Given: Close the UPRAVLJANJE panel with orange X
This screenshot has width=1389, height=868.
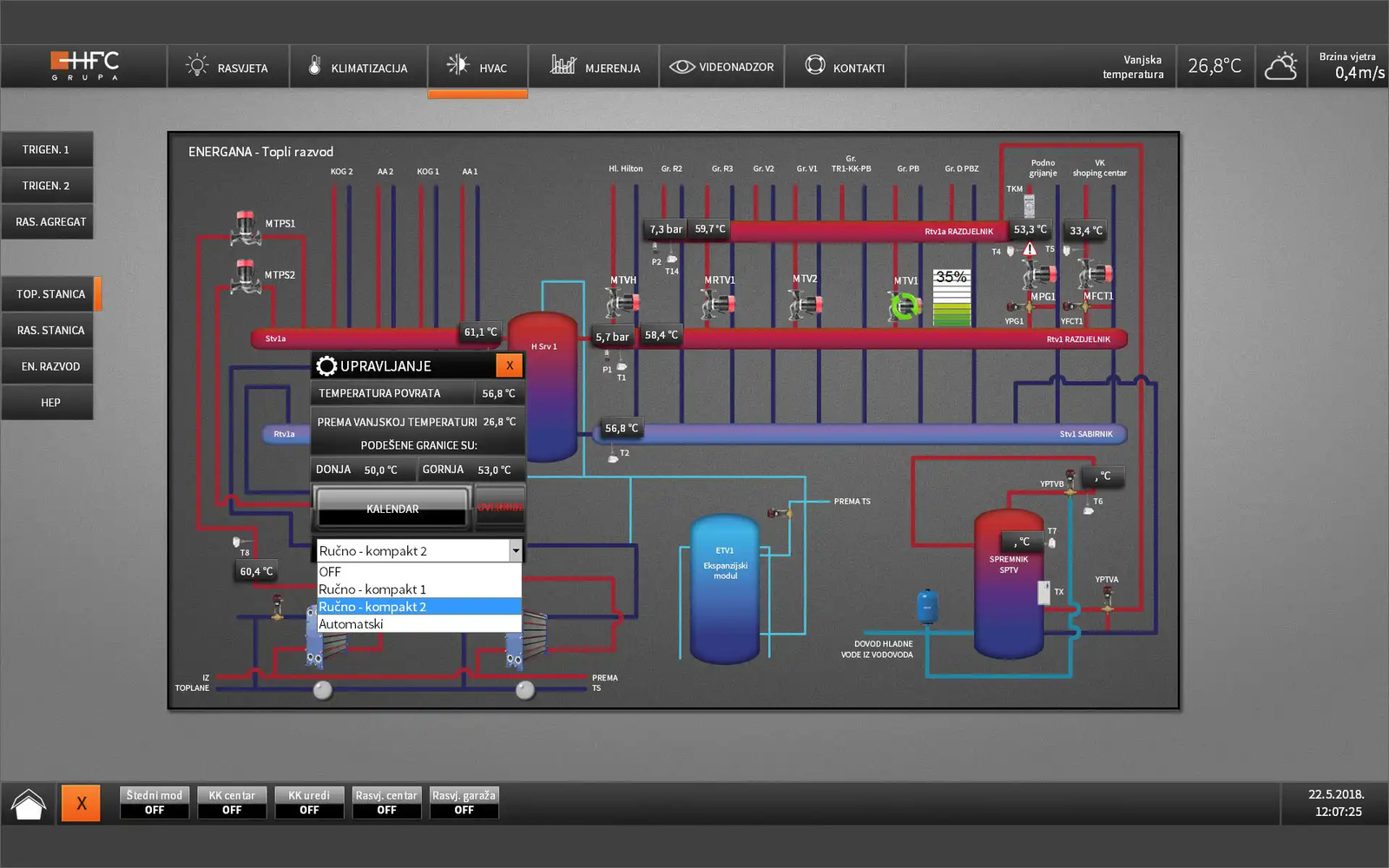Looking at the screenshot, I should (510, 365).
